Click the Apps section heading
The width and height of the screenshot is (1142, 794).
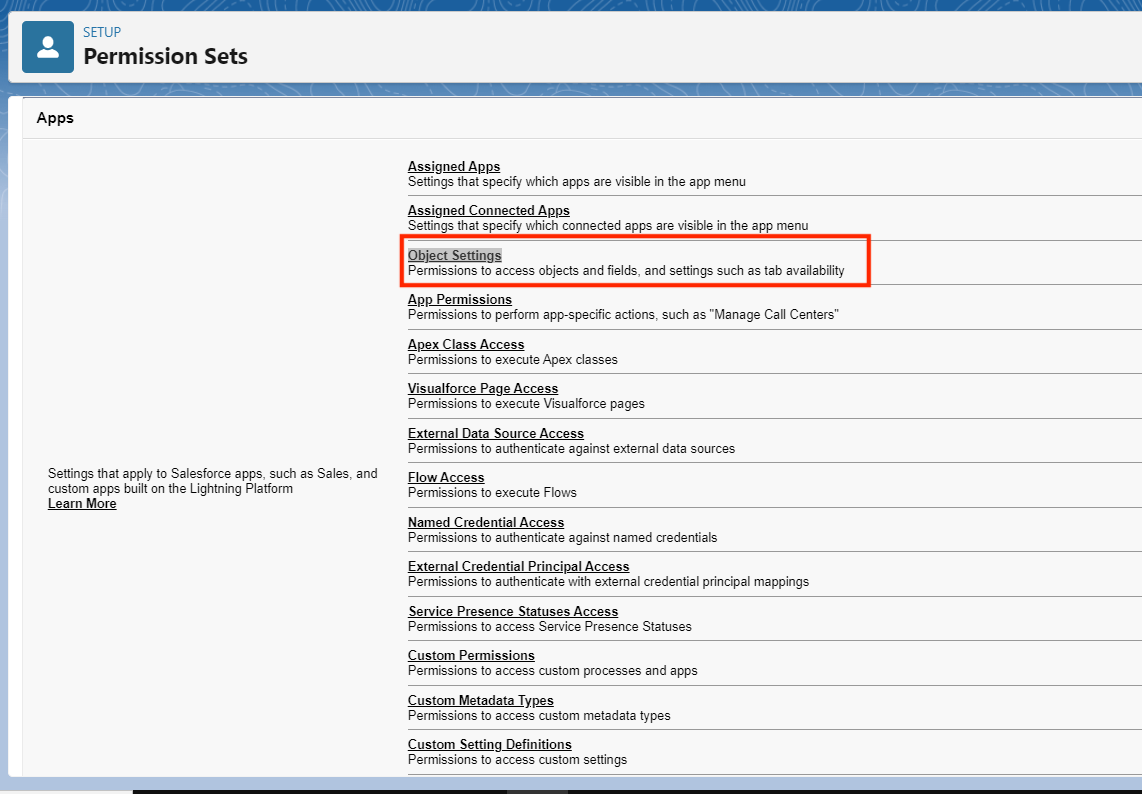pos(55,118)
